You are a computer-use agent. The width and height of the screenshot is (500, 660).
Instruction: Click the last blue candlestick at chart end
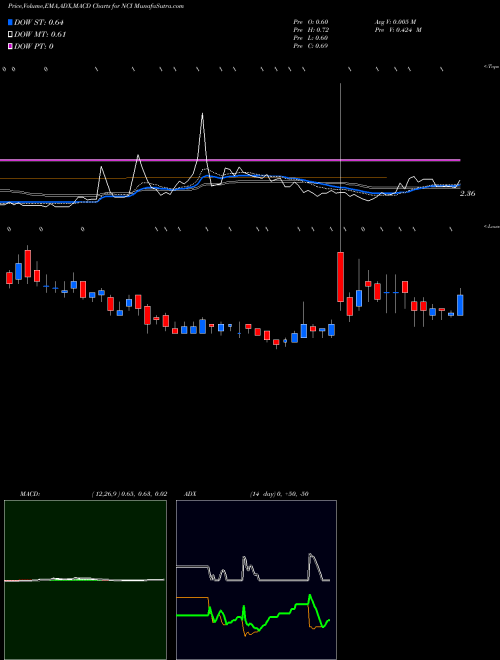pos(460,305)
